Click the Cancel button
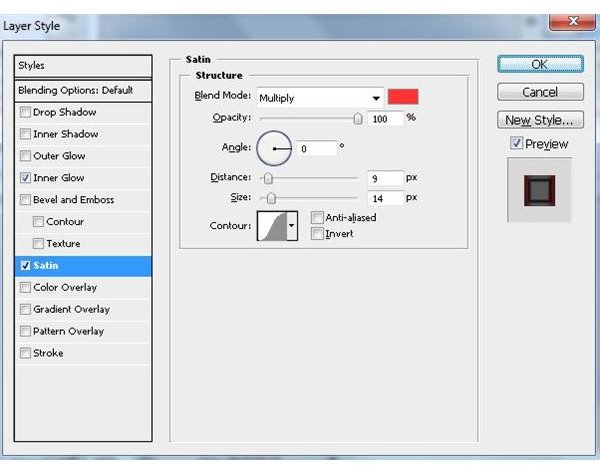Viewport: 600px width, 466px height. pos(540,92)
